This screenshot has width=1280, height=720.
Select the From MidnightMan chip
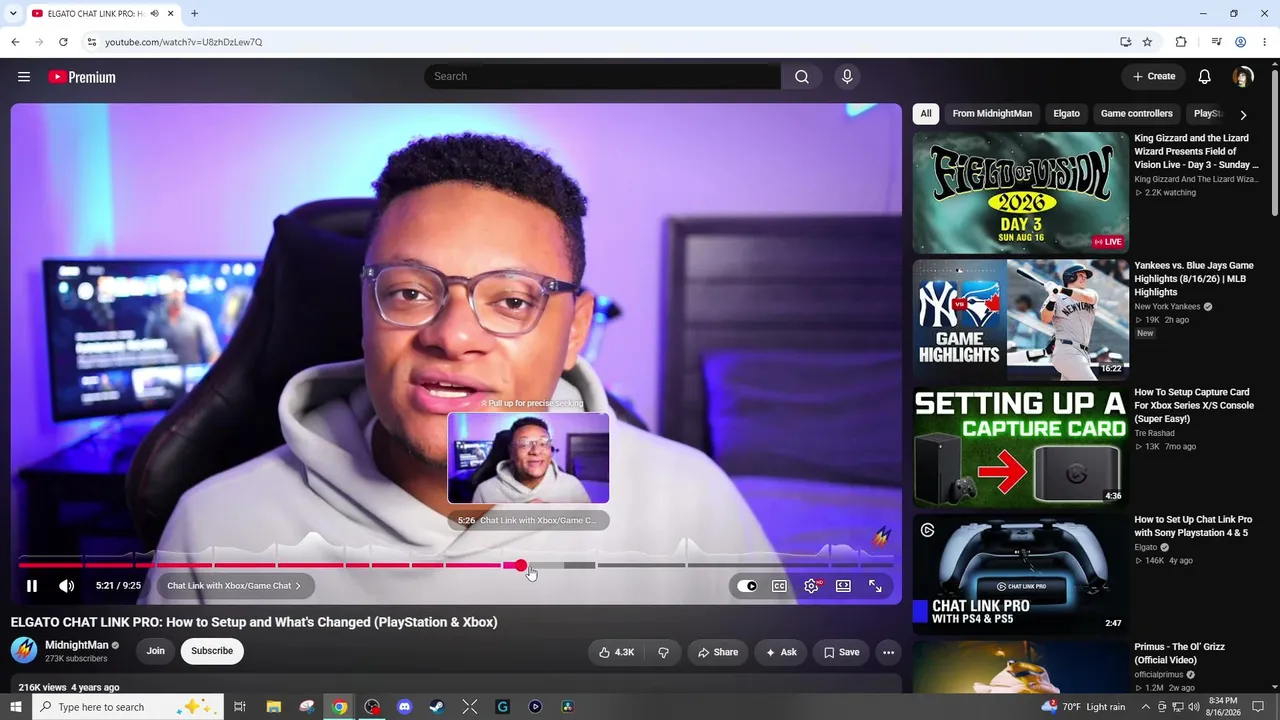(992, 114)
